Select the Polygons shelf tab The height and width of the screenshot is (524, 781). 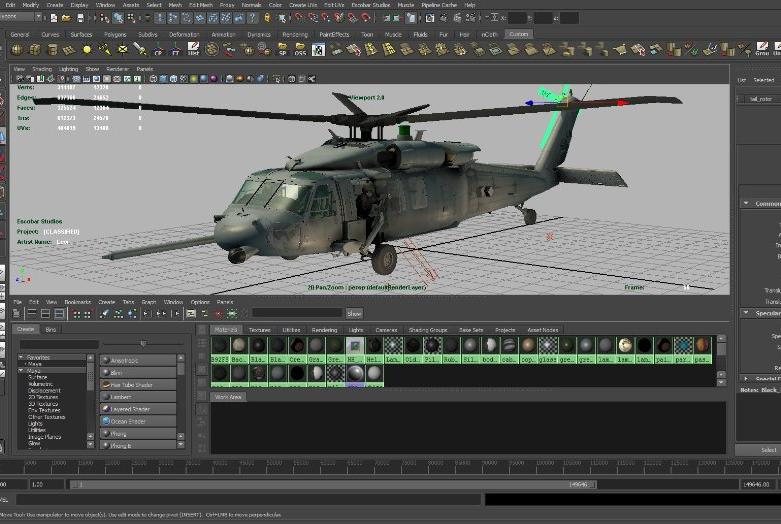point(115,34)
